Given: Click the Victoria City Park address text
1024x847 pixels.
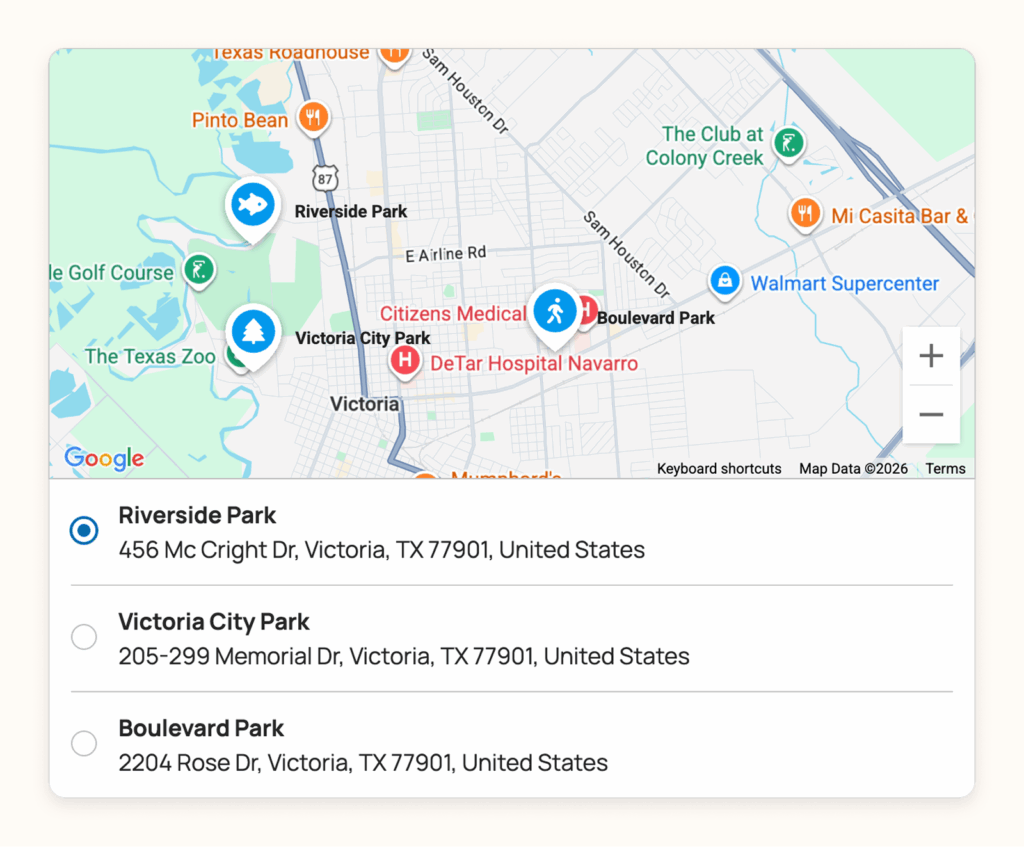Looking at the screenshot, I should click(x=404, y=656).
